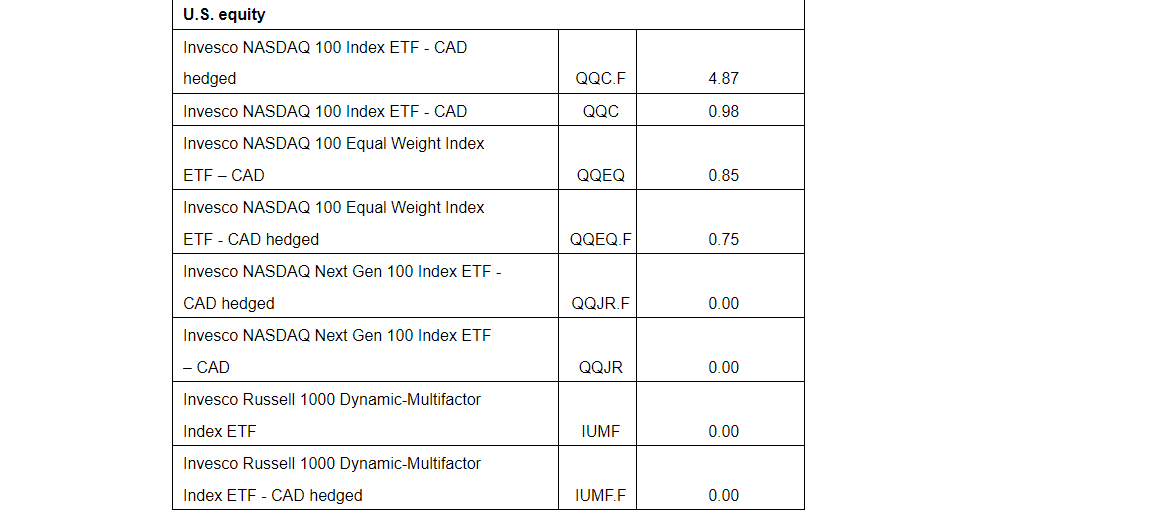Select the QQC ticker symbol

click(601, 111)
